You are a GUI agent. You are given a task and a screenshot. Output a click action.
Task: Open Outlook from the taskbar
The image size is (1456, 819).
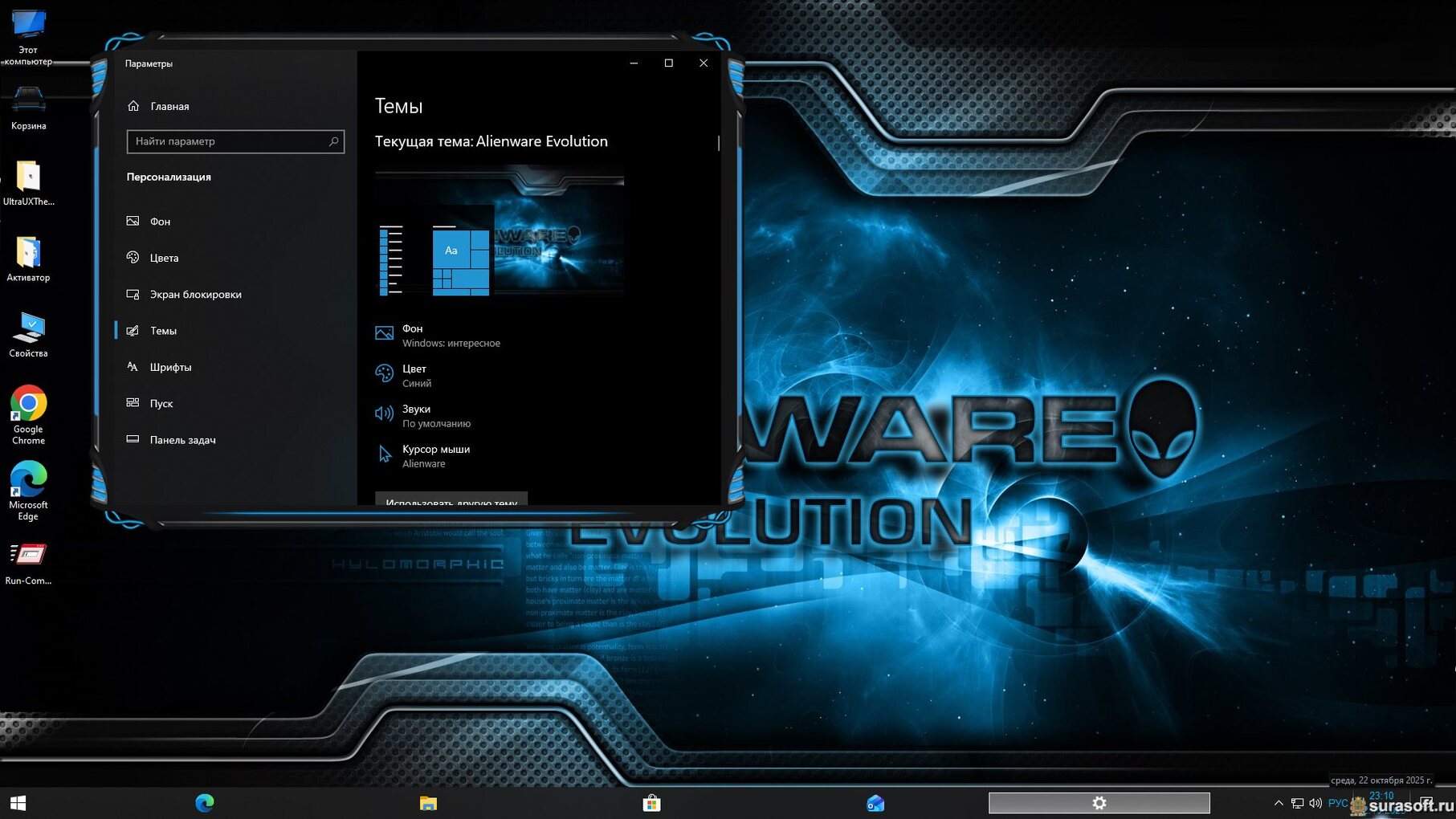(x=875, y=803)
